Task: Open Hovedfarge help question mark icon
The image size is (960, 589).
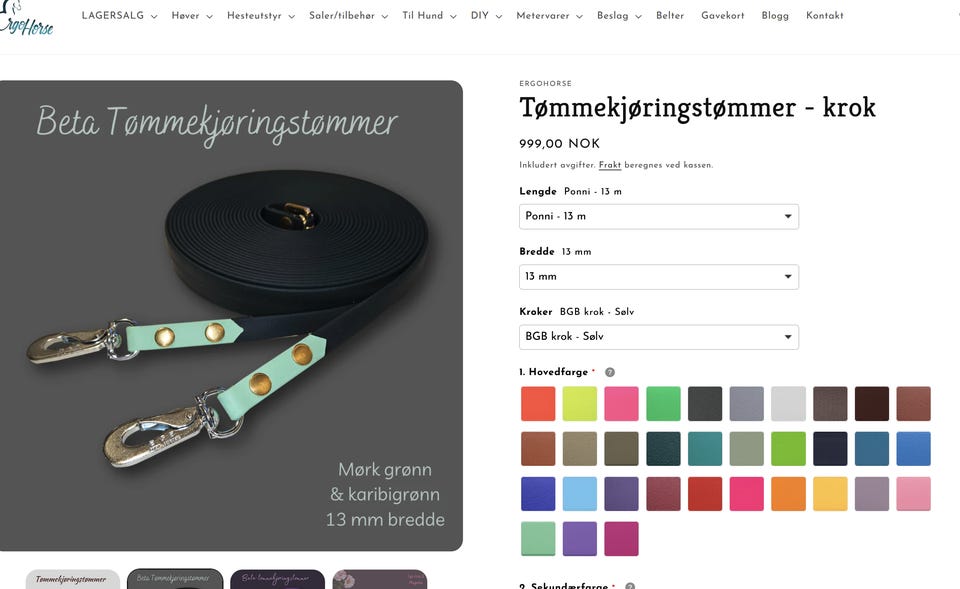Action: tap(610, 372)
